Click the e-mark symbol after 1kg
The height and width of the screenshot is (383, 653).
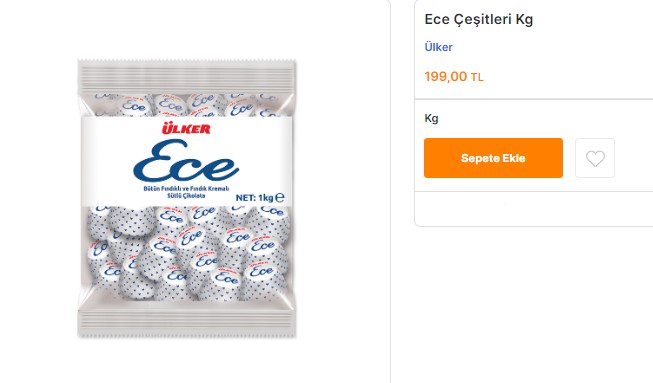pyautogui.click(x=279, y=197)
